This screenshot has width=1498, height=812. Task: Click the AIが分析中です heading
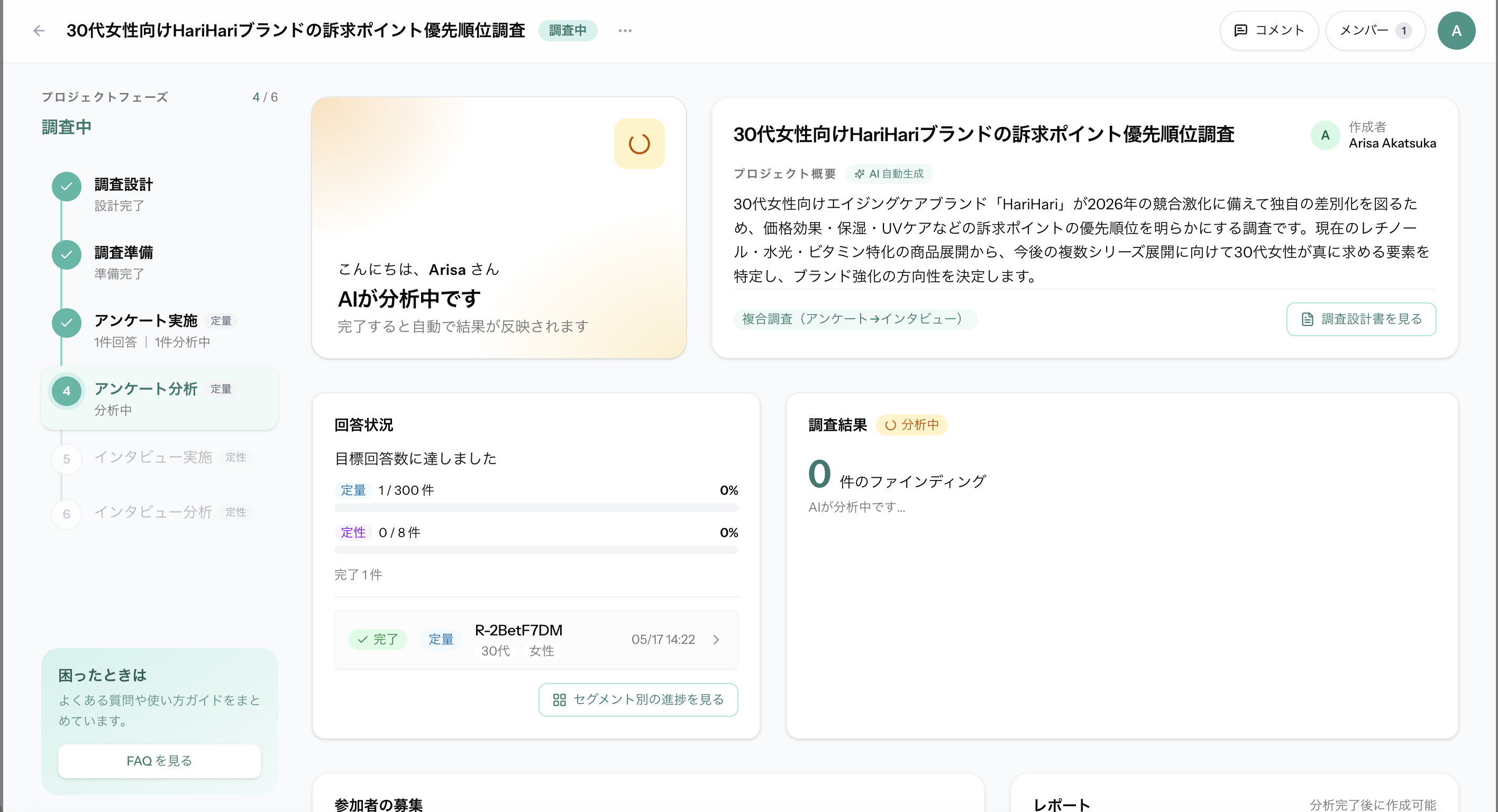tap(409, 299)
